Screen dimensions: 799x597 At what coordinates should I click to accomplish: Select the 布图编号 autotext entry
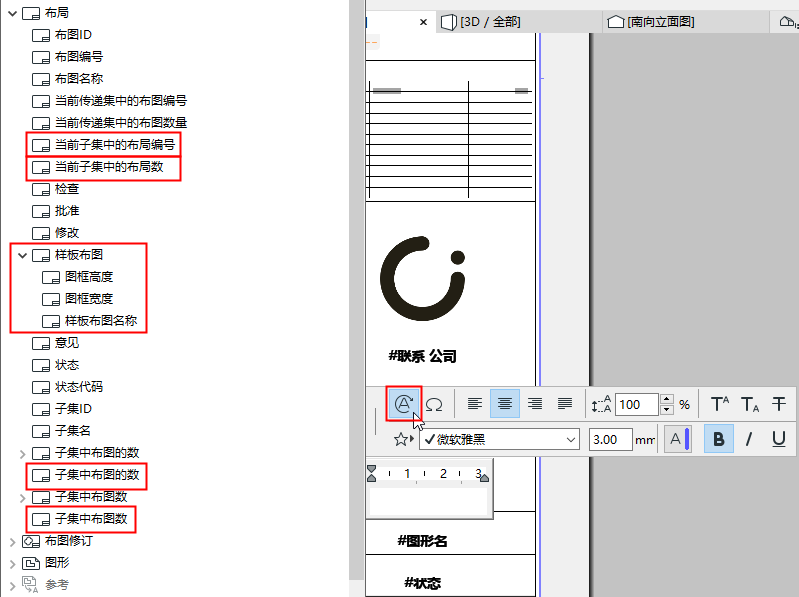tap(79, 57)
